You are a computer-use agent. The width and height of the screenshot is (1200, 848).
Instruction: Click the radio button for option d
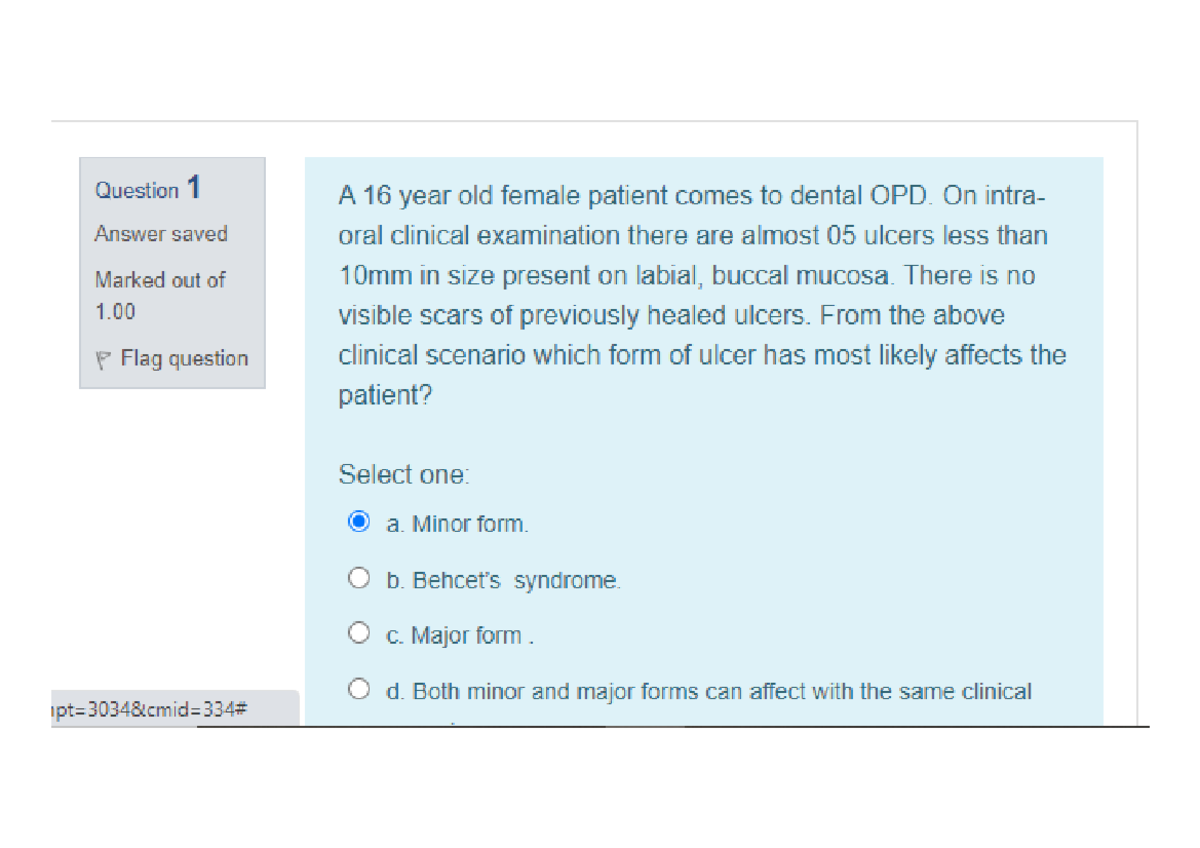pyautogui.click(x=359, y=687)
